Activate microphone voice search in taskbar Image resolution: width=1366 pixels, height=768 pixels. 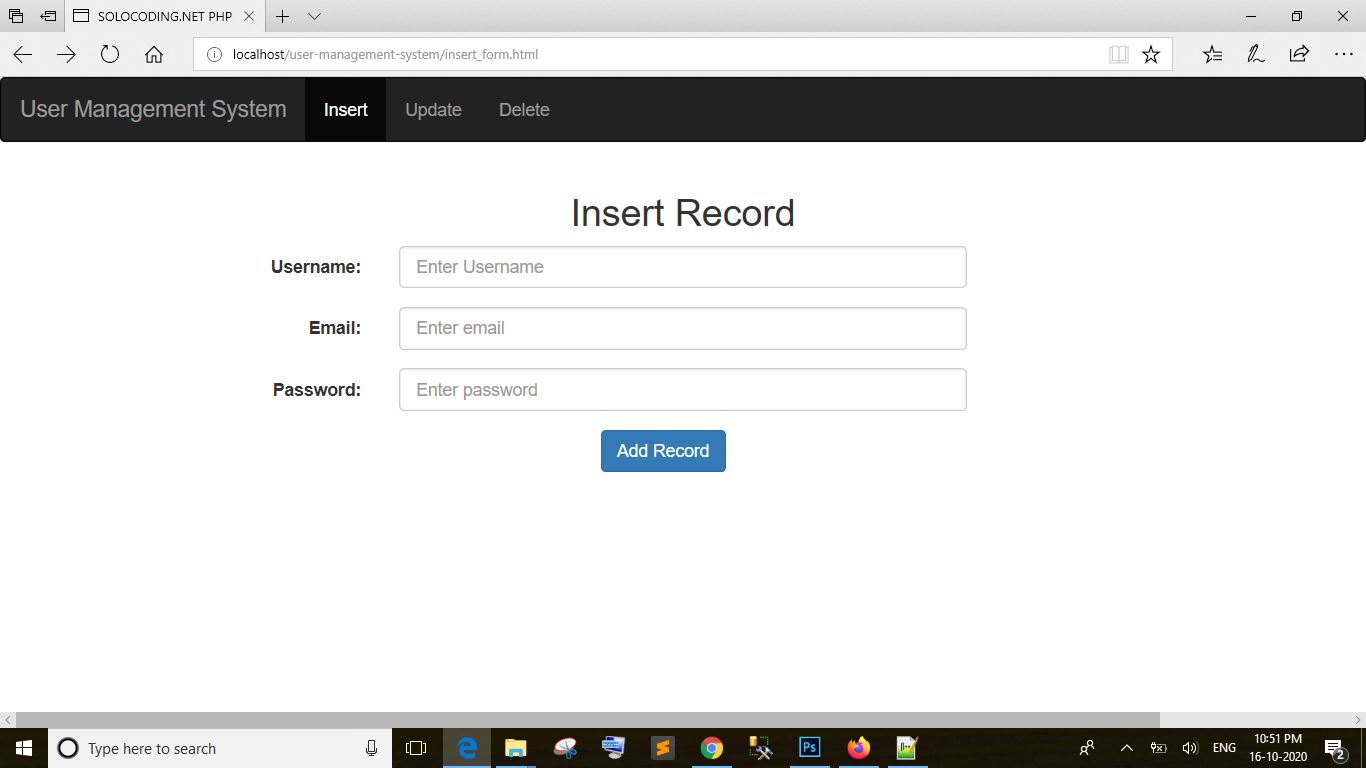[372, 748]
